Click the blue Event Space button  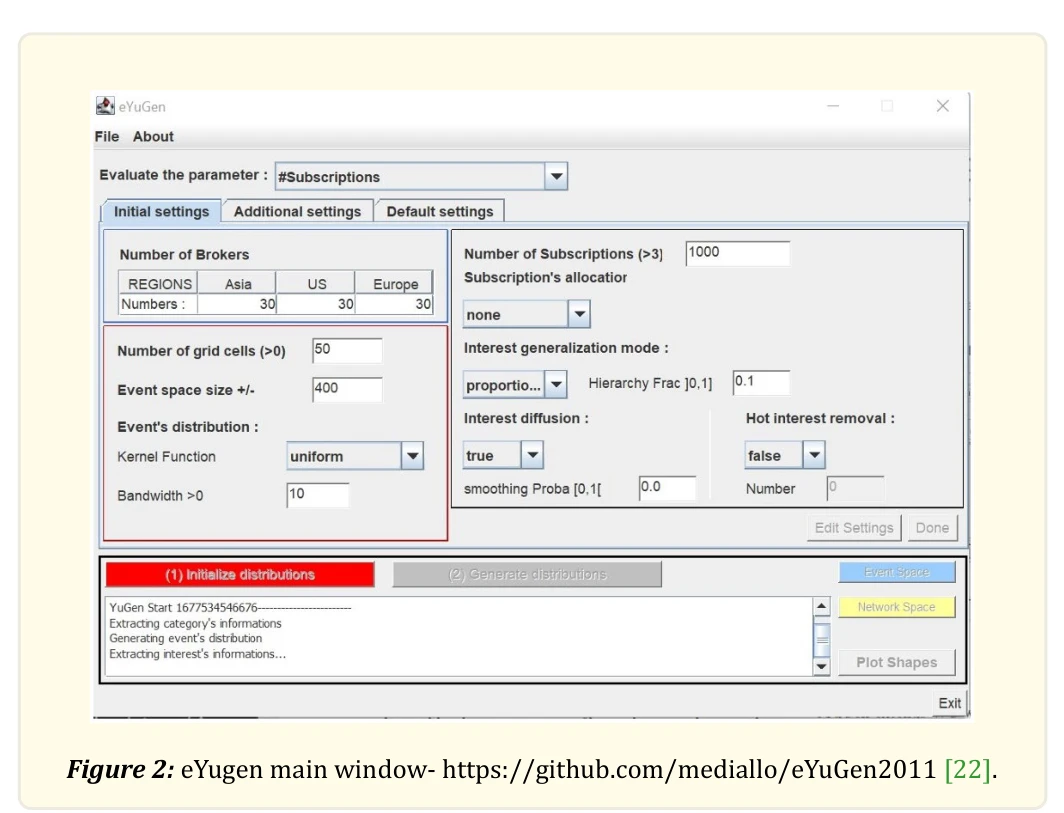pos(896,572)
